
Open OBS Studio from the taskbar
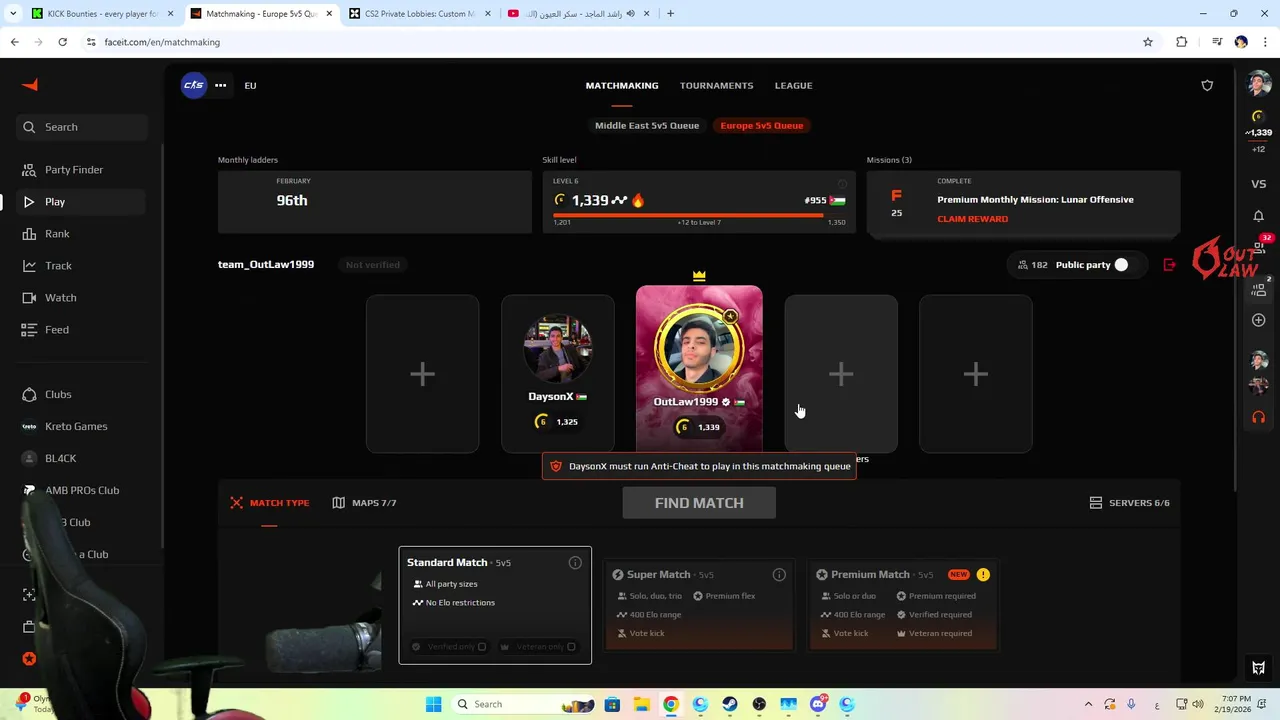[x=759, y=704]
